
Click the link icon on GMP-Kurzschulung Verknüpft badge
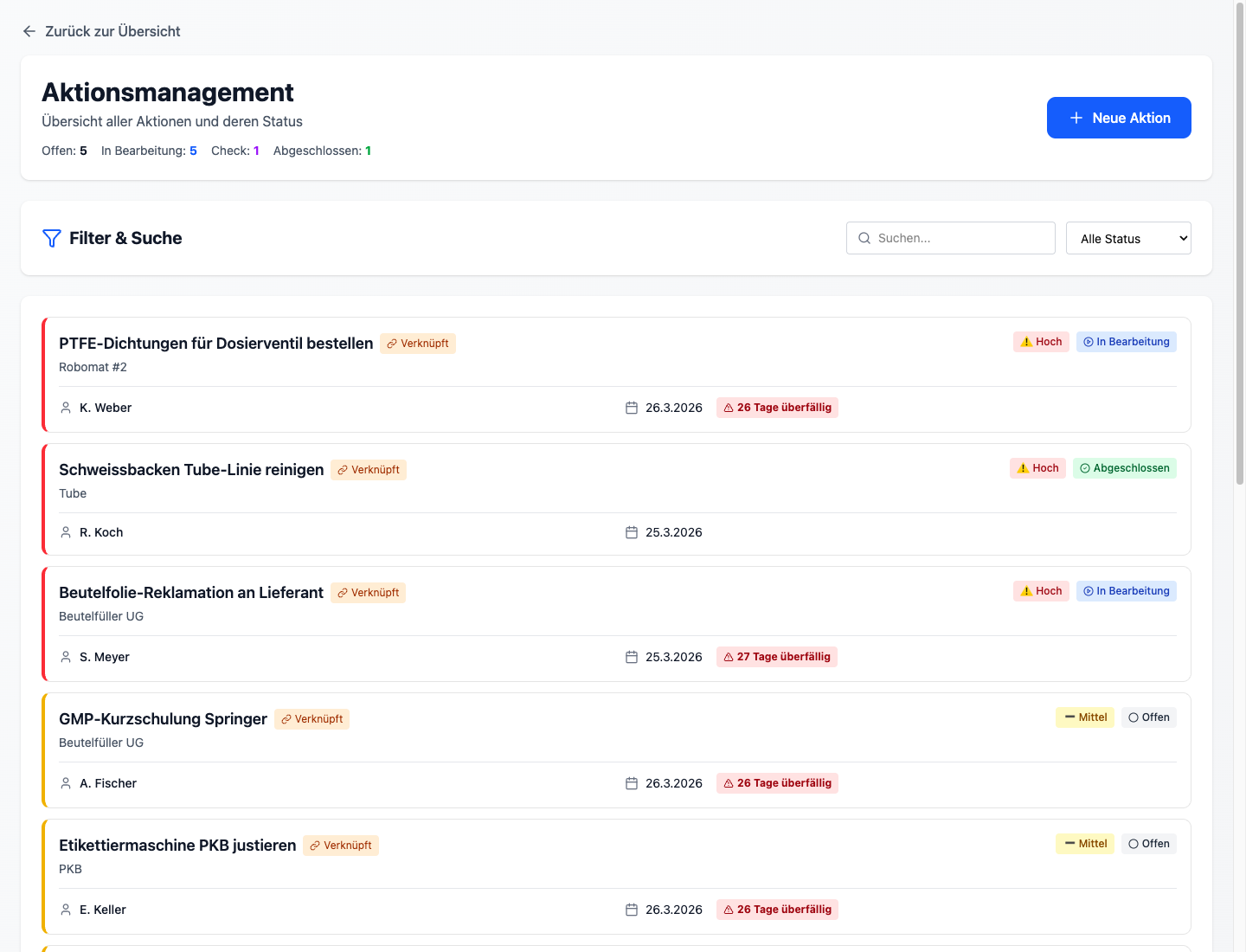pos(286,719)
